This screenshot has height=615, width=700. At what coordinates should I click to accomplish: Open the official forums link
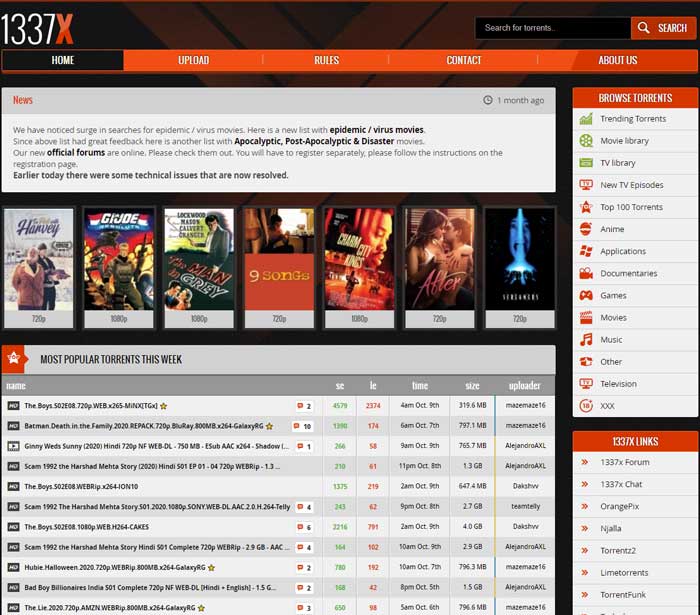[76, 153]
